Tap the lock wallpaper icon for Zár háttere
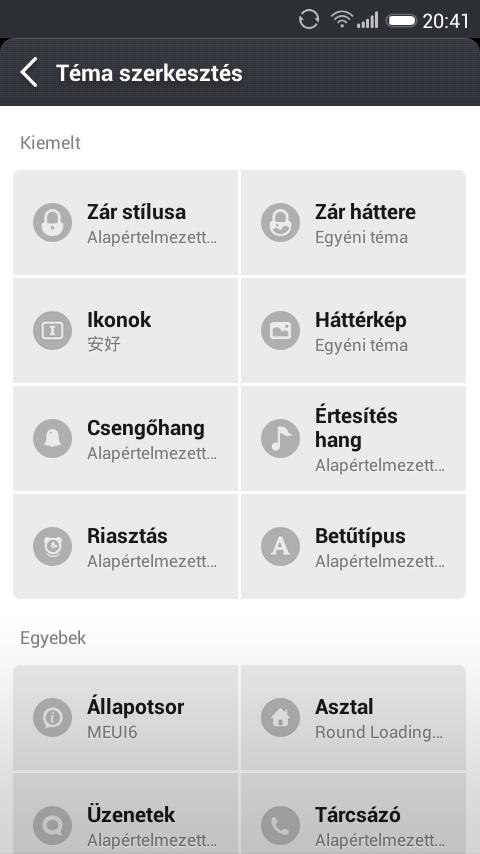The width and height of the screenshot is (480, 854). coord(281,222)
